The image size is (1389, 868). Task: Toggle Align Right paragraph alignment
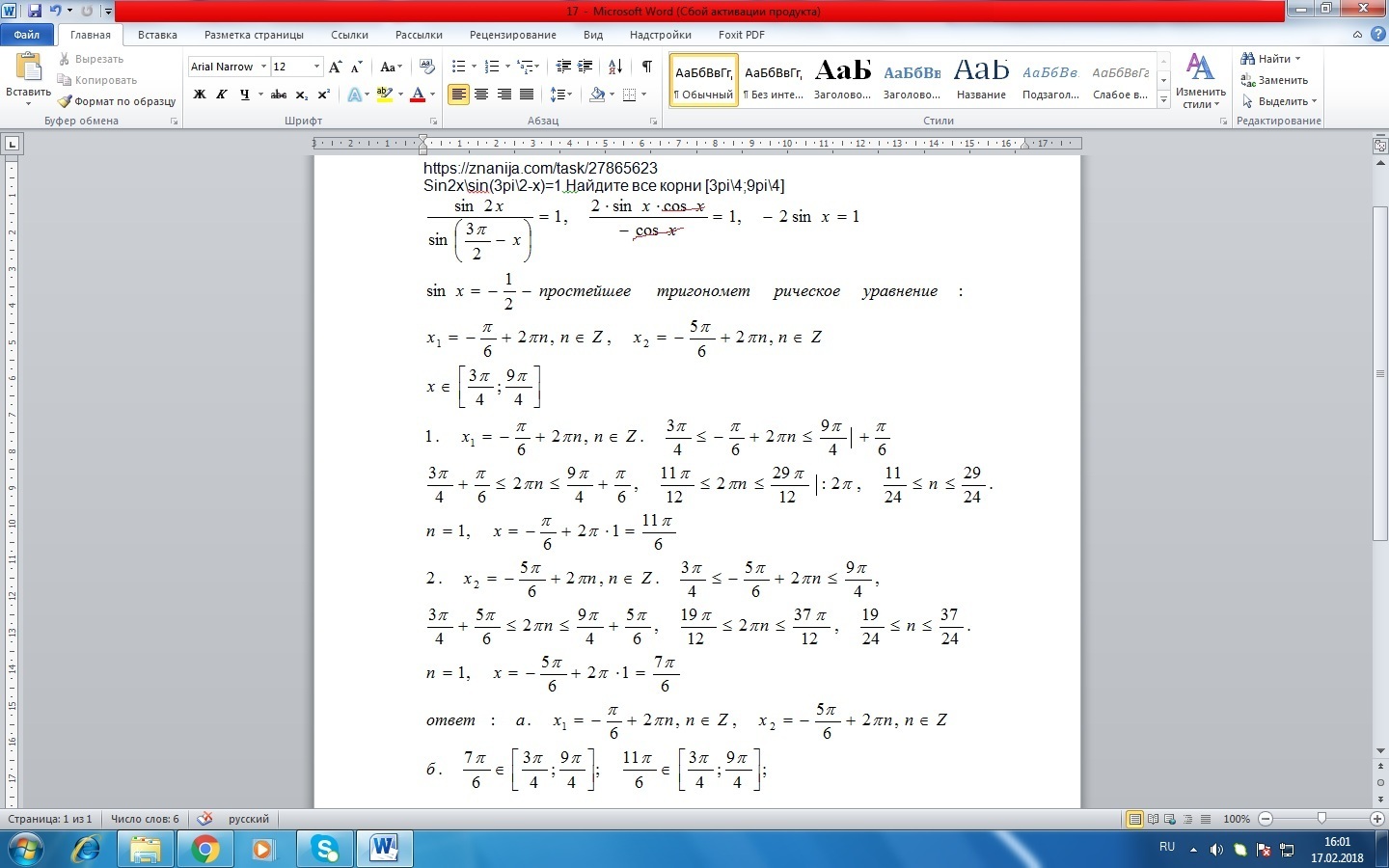click(x=504, y=95)
